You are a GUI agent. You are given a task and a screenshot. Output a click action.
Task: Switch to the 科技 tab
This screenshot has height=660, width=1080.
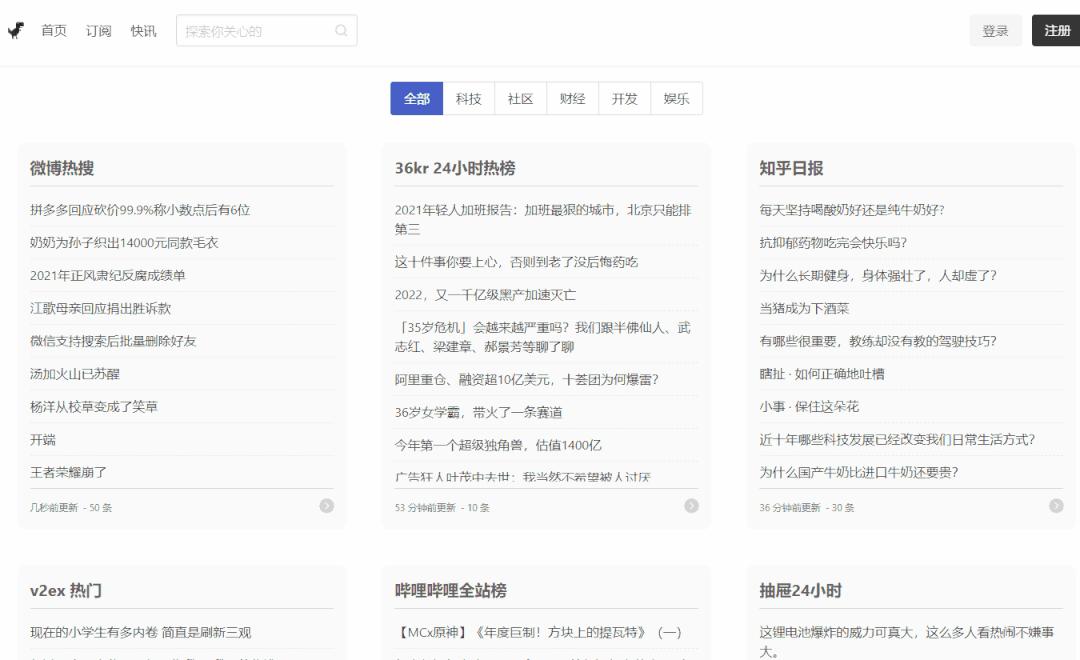click(x=468, y=98)
